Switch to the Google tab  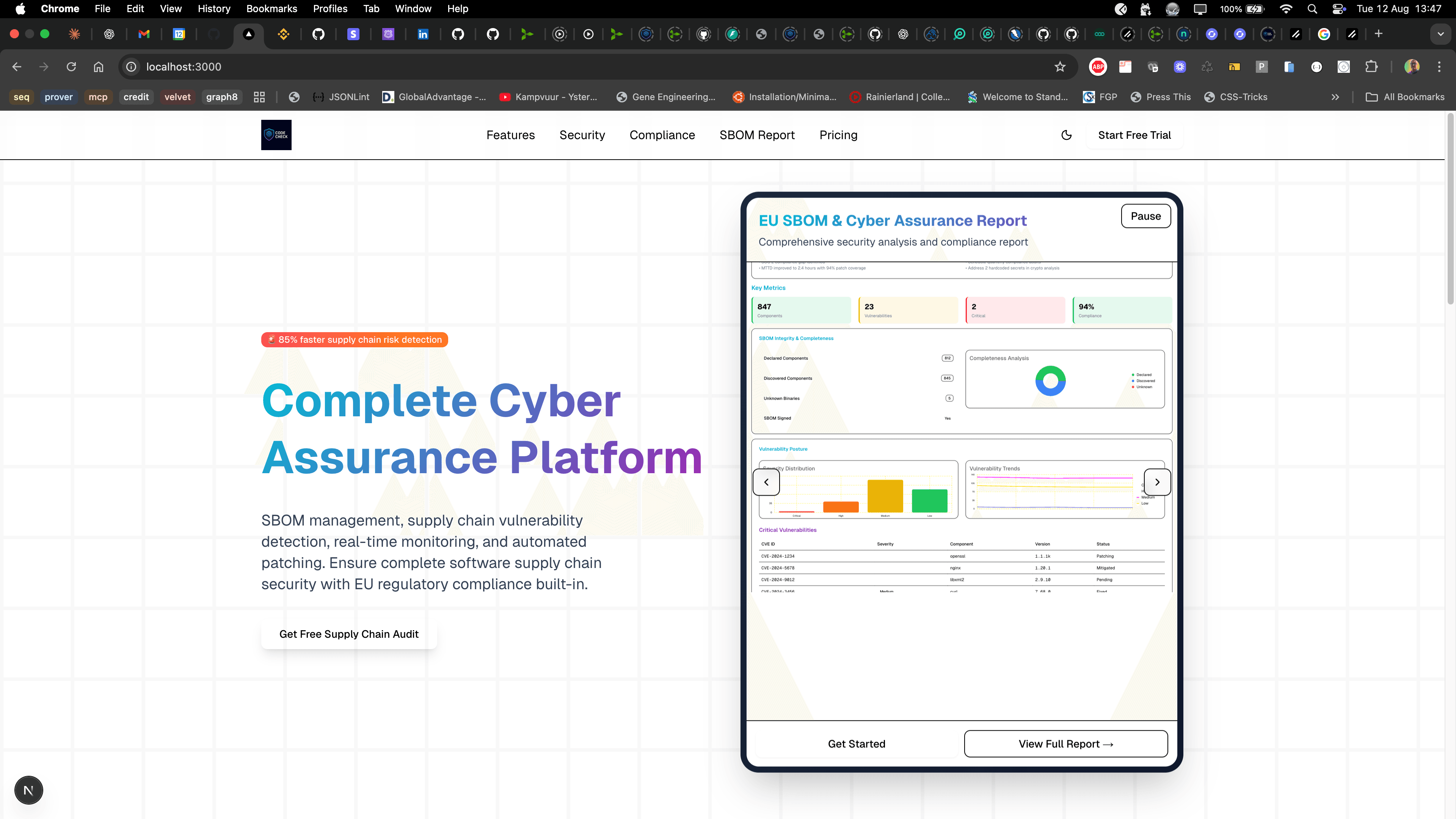point(1324,34)
